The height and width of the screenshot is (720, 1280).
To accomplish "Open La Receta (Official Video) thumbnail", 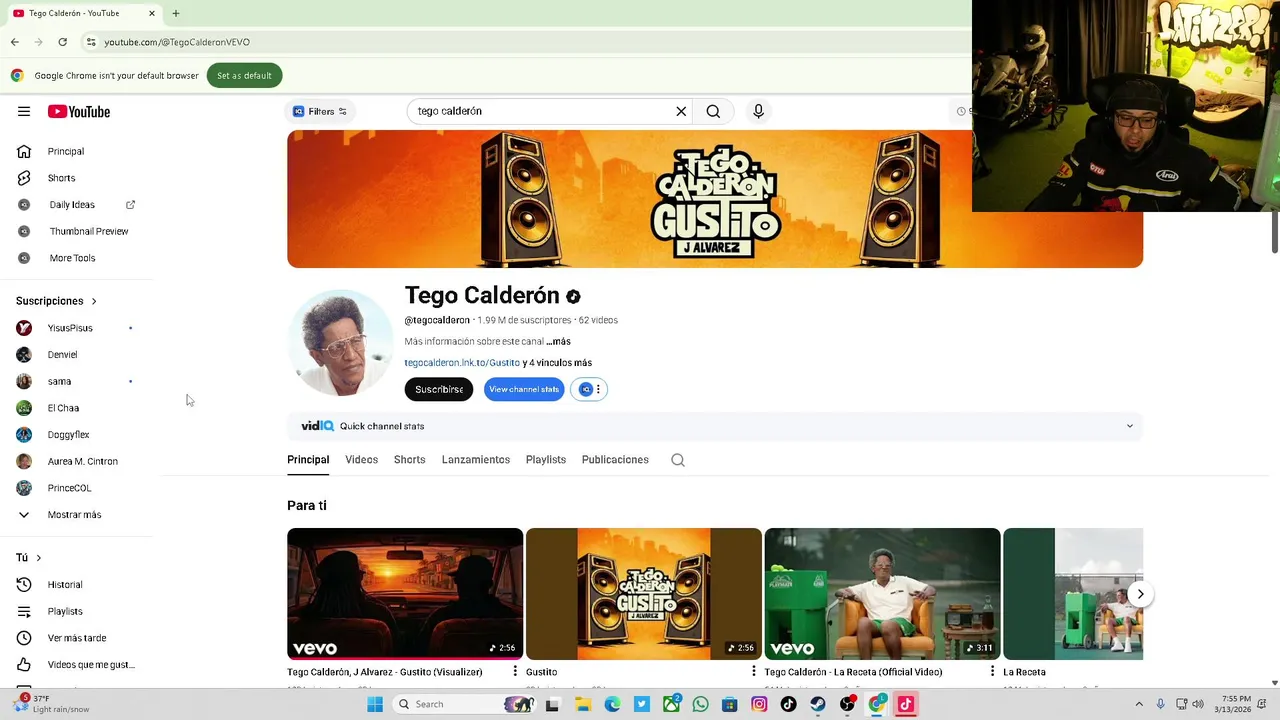I will (882, 594).
